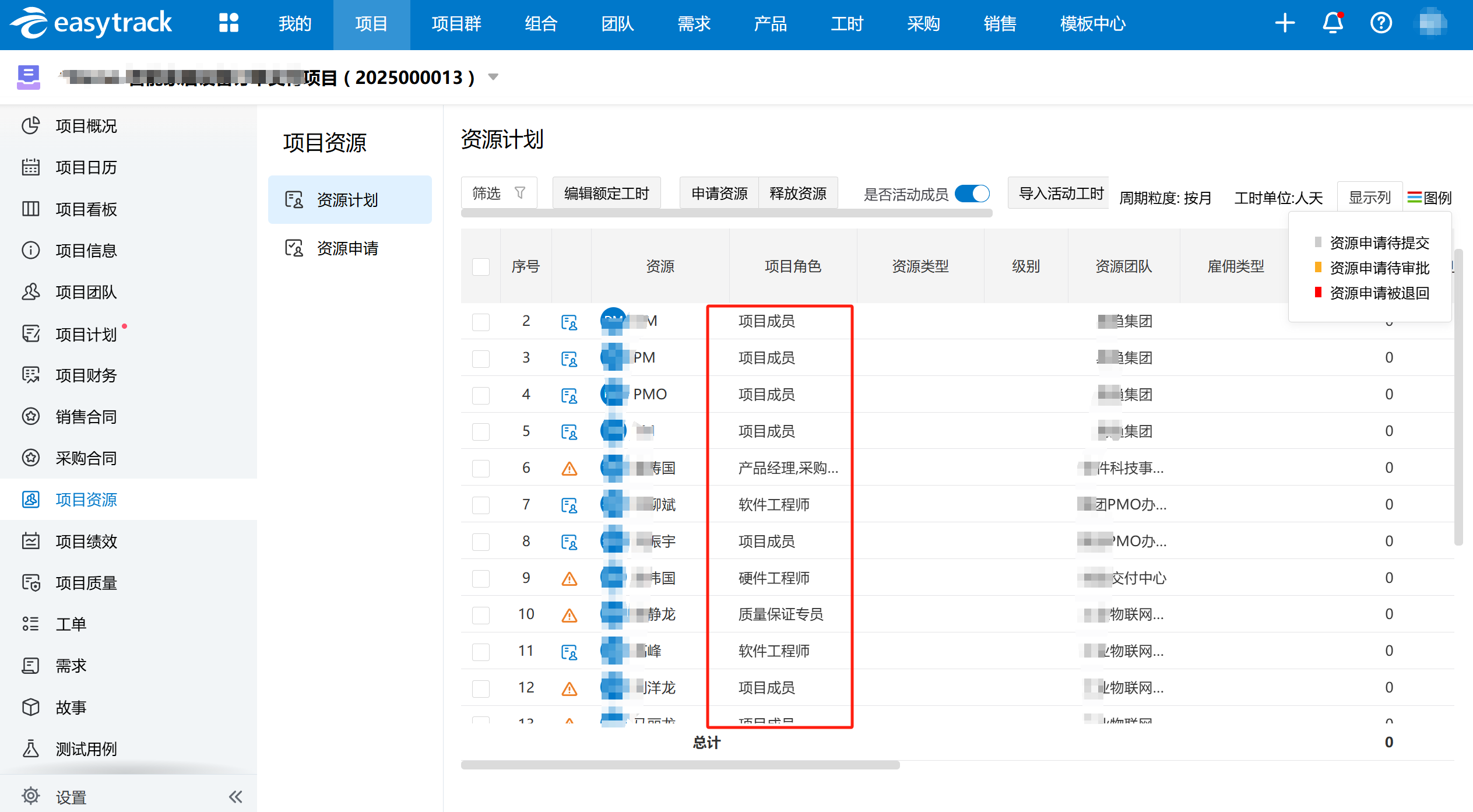Click orange 资源申请待审批 legend swatch

[x=1318, y=268]
